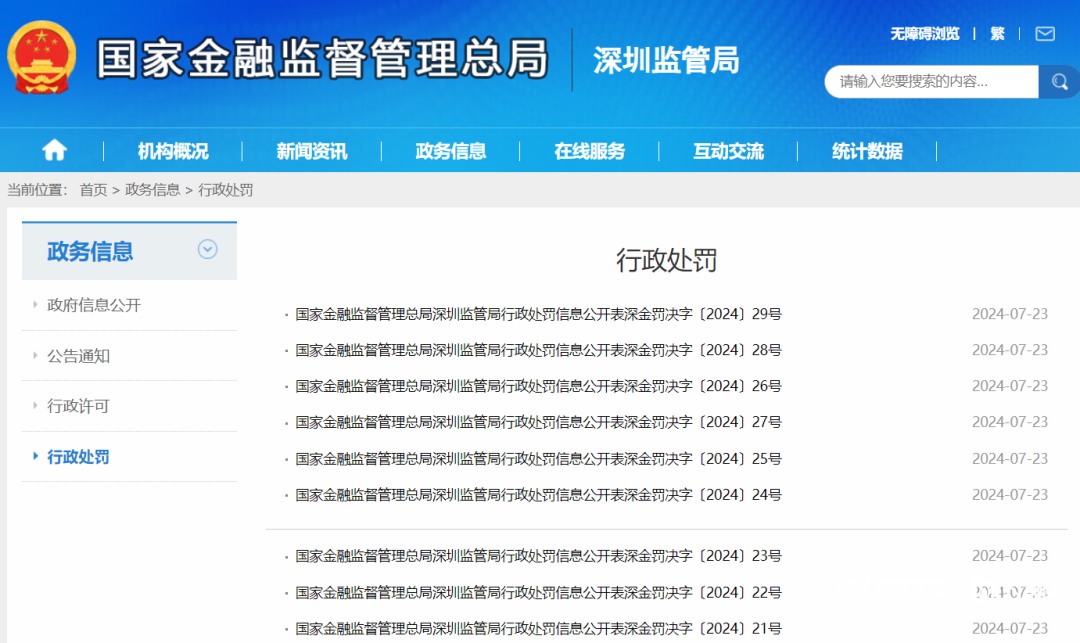This screenshot has width=1080, height=643.
Task: Open the 互动交流 navigation item
Action: pos(728,151)
